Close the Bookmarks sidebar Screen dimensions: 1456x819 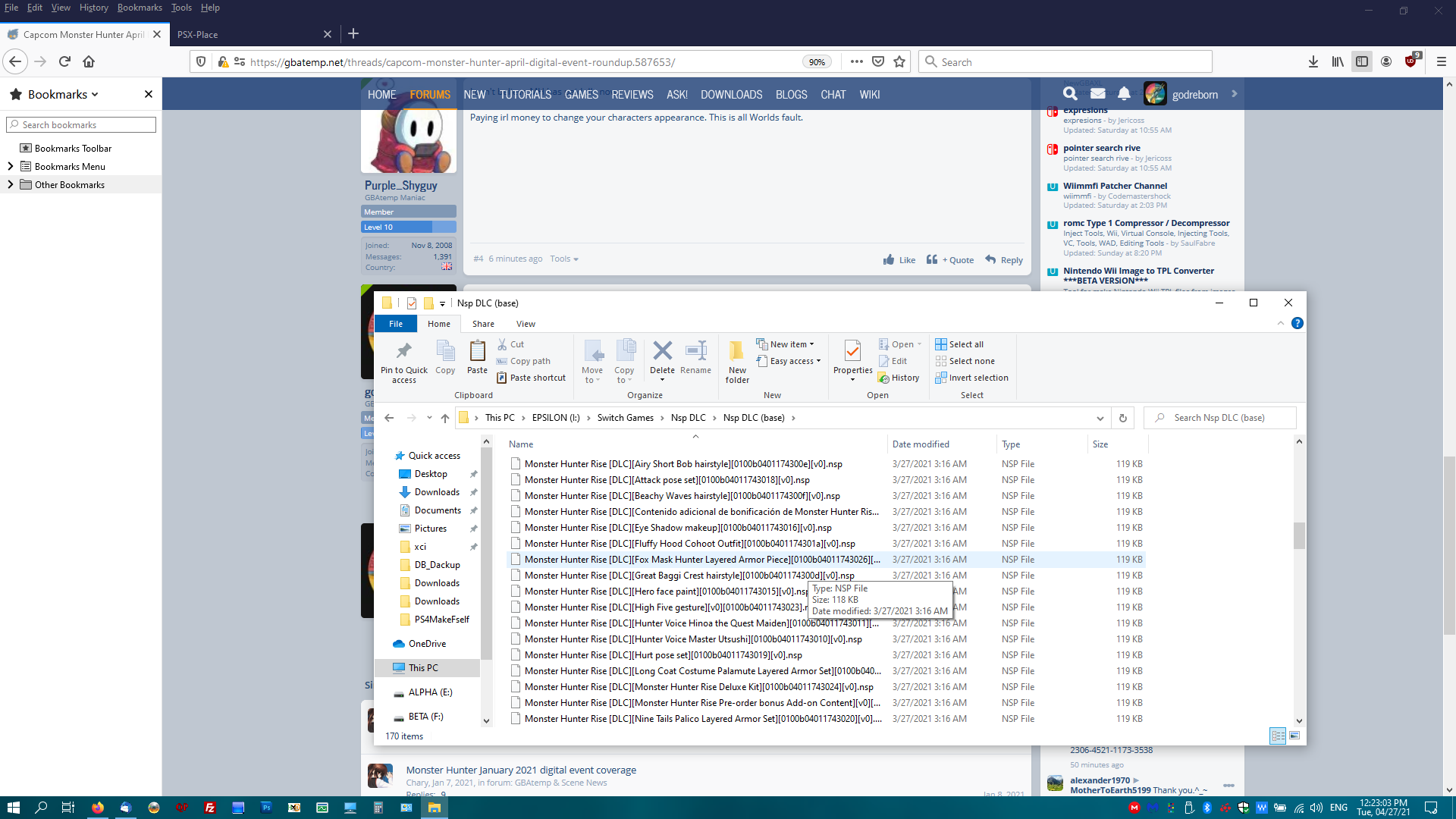pyautogui.click(x=149, y=94)
